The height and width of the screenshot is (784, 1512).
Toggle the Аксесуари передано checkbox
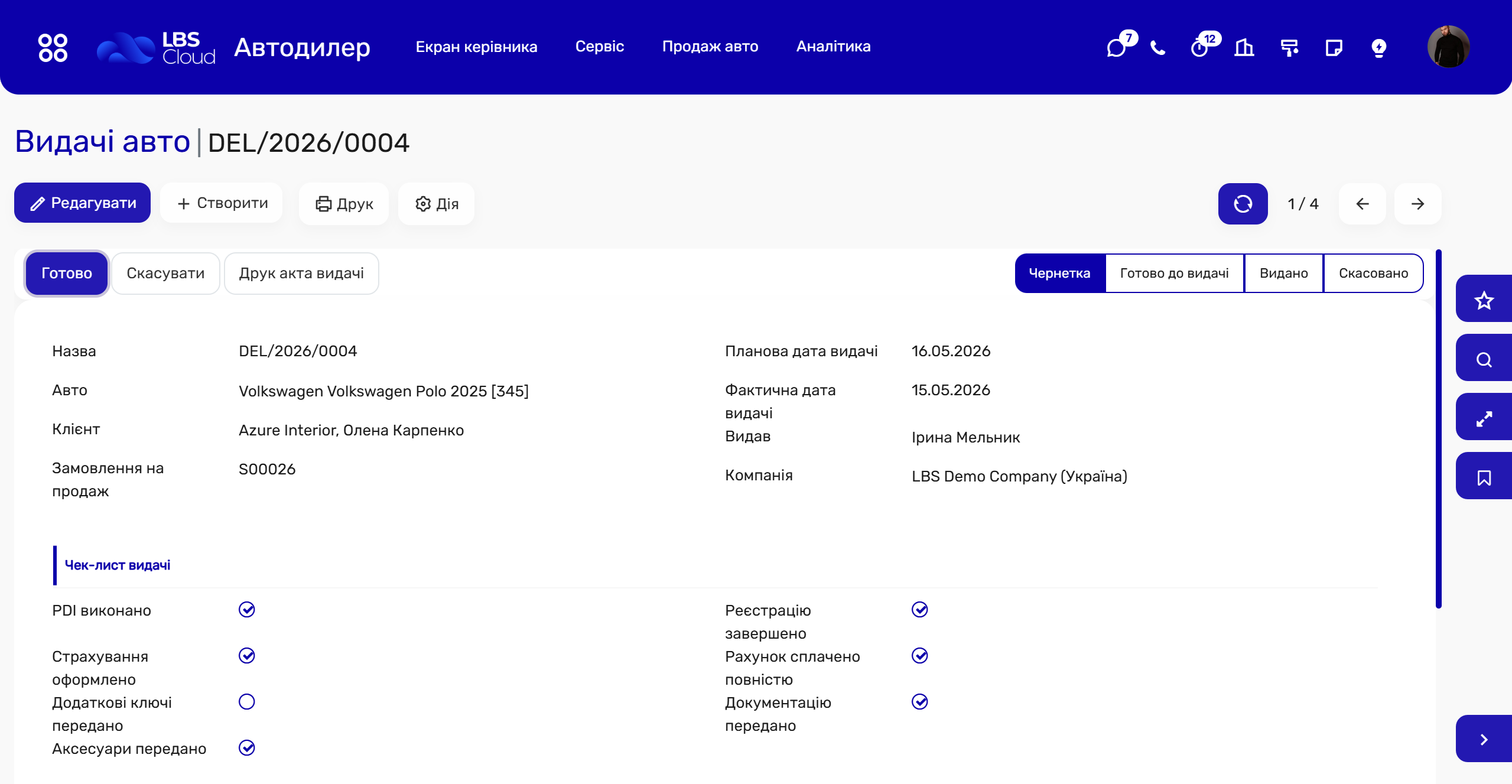247,748
